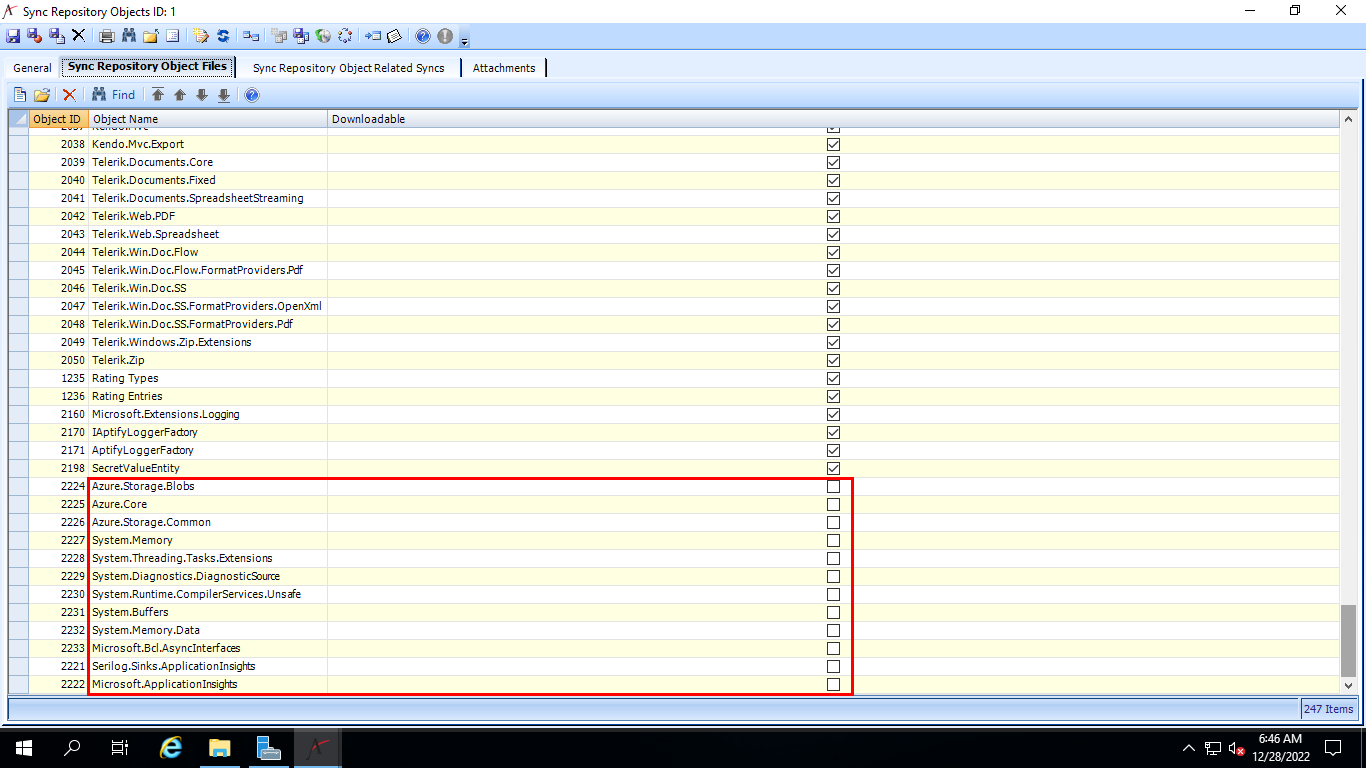Image resolution: width=1366 pixels, height=768 pixels.
Task: Check Downloadable for Serilog.Sinks.ApplicationInsights
Action: [x=833, y=666]
